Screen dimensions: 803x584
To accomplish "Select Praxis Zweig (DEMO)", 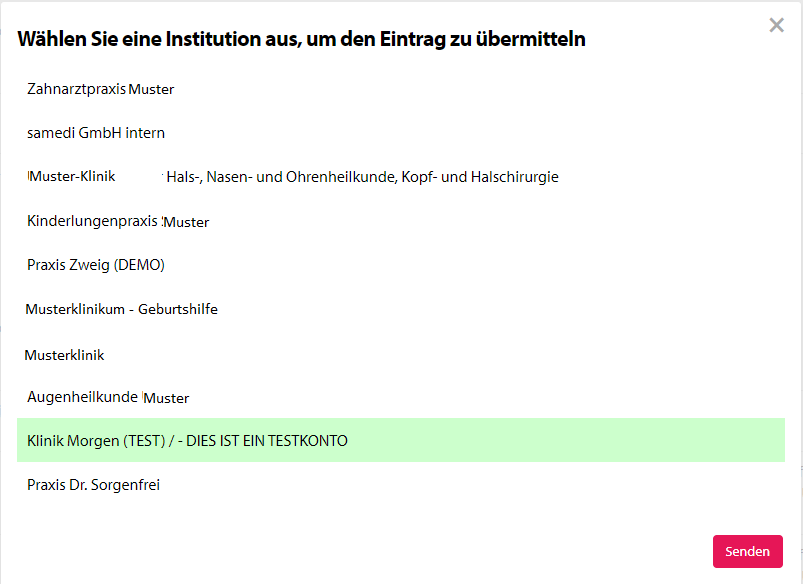I will (x=95, y=265).
